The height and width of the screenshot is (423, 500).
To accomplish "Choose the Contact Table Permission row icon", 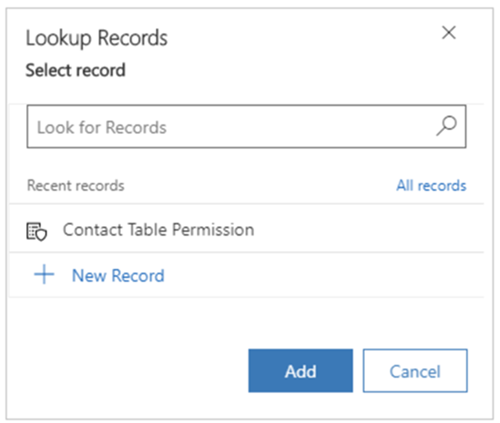I will point(37,231).
